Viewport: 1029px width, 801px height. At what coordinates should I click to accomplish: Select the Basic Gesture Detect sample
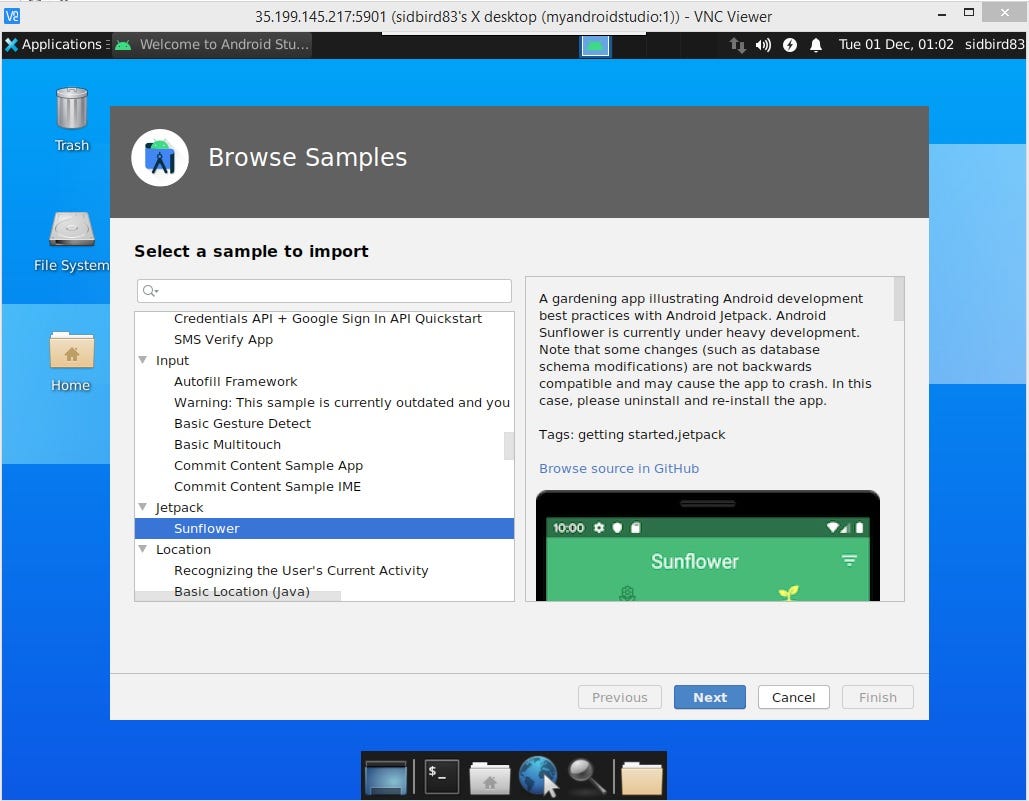[x=242, y=423]
